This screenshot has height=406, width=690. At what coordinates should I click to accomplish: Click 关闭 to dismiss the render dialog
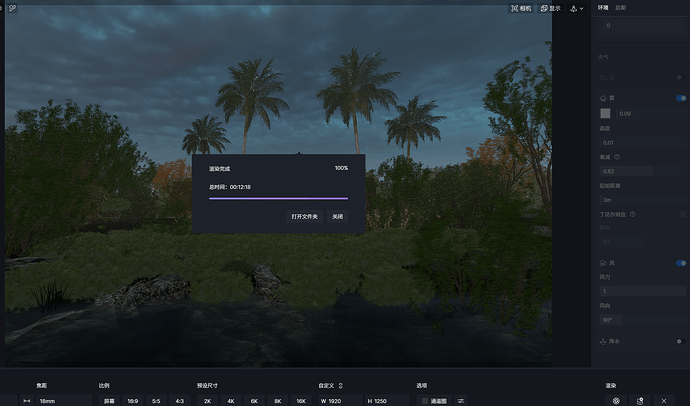(338, 216)
